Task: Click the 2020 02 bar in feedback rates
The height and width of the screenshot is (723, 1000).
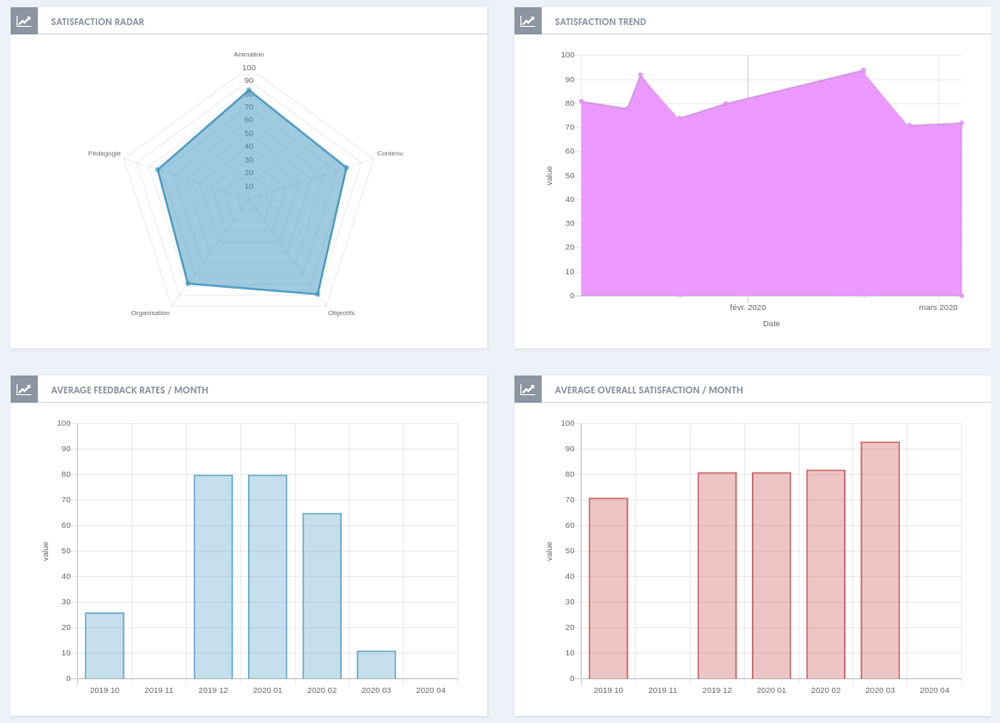Action: click(322, 596)
